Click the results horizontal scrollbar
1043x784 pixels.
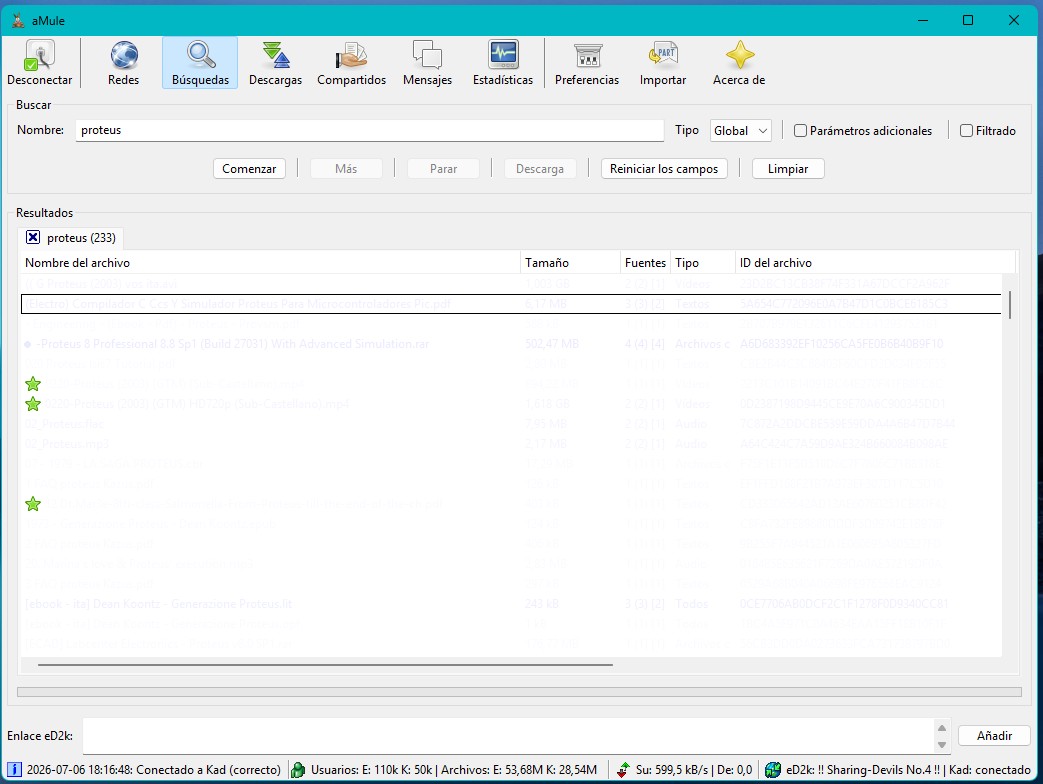(325, 664)
